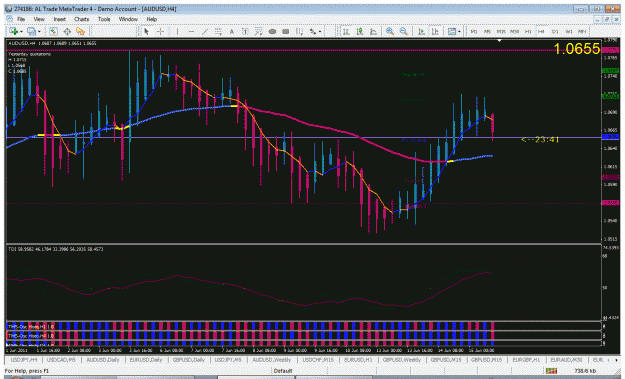
Task: Switch to the USDCAD,M5 chart tab
Action: [x=61, y=360]
